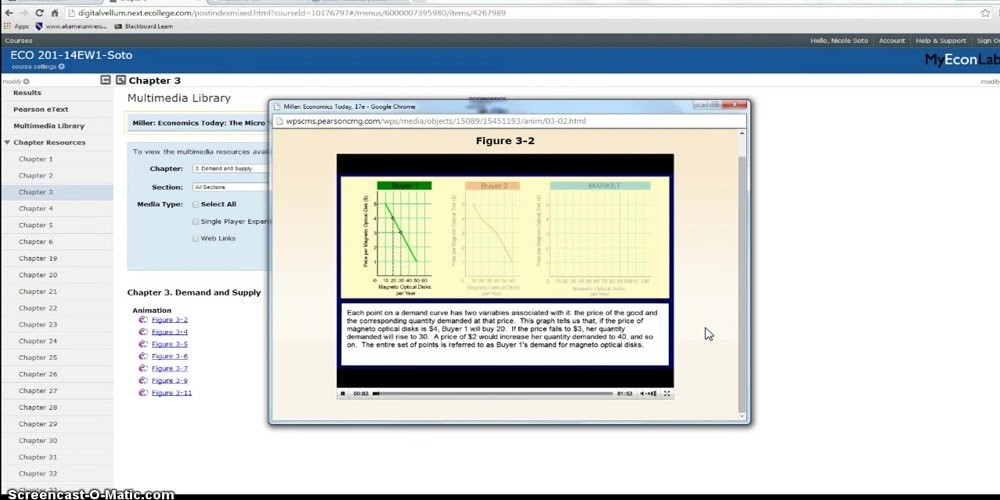Select Pearson eText in the sidebar
This screenshot has width=1000, height=500.
click(x=40, y=109)
